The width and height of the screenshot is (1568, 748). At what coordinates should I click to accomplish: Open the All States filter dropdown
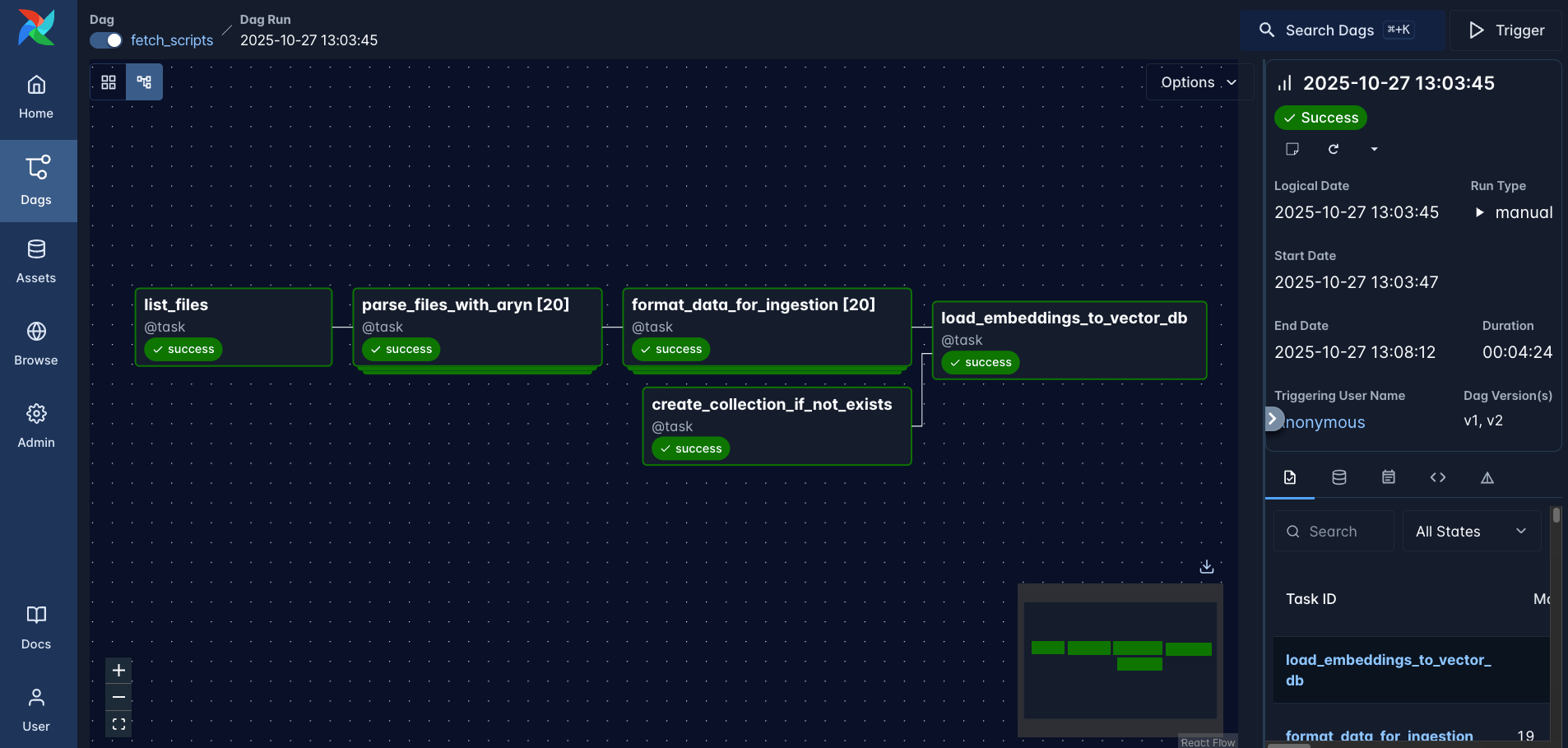(1470, 532)
